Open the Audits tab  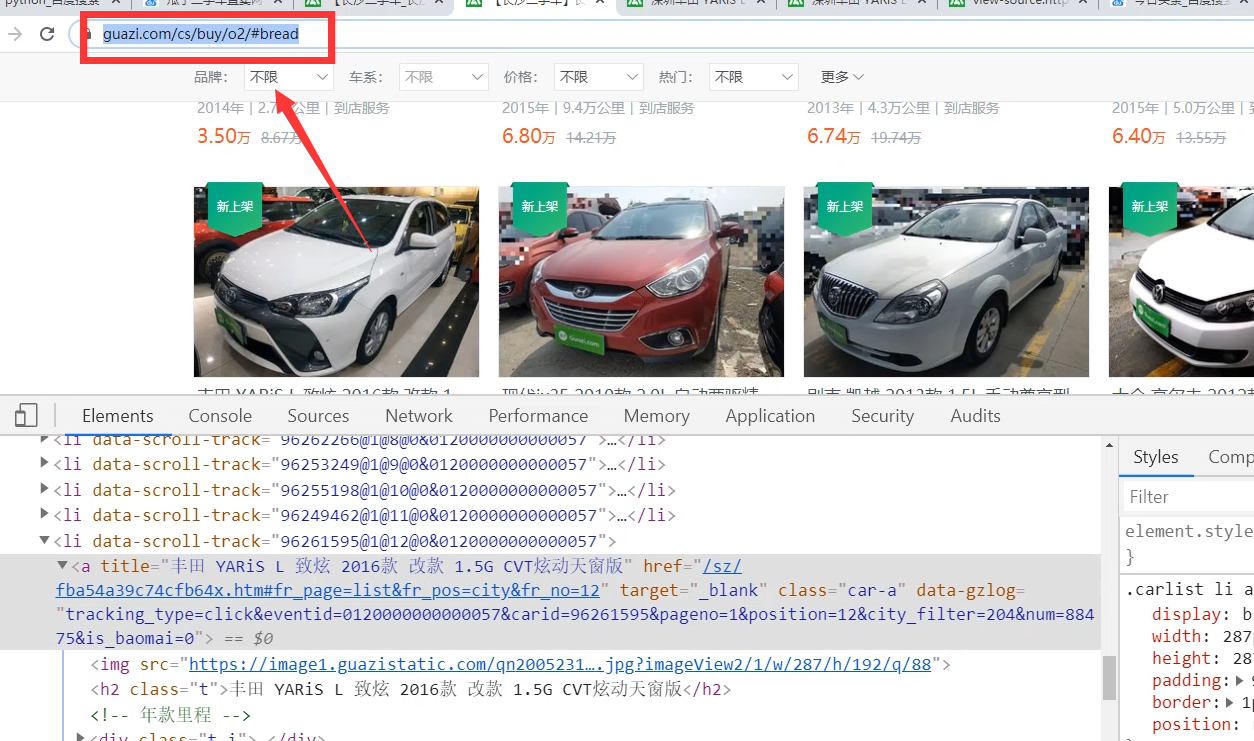pos(975,416)
